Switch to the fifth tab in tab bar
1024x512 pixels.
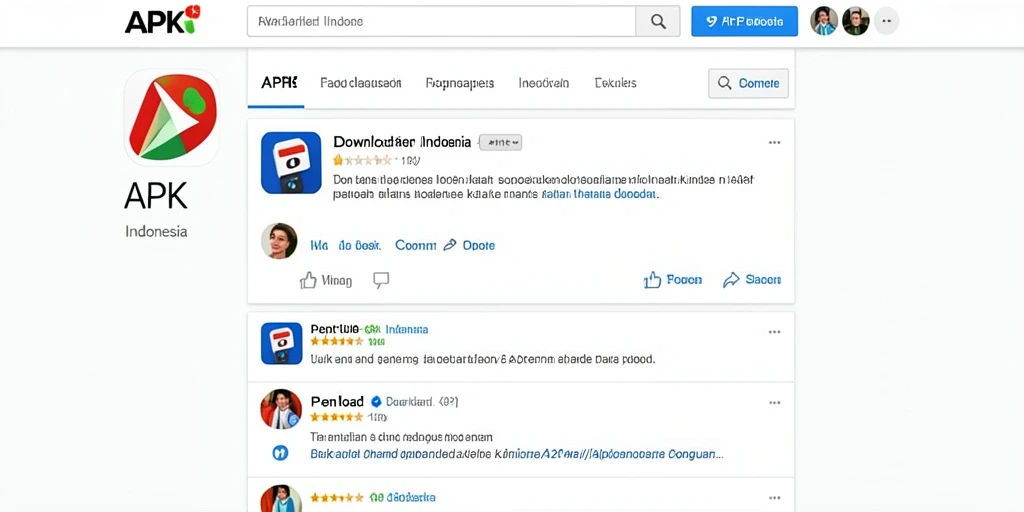click(615, 83)
